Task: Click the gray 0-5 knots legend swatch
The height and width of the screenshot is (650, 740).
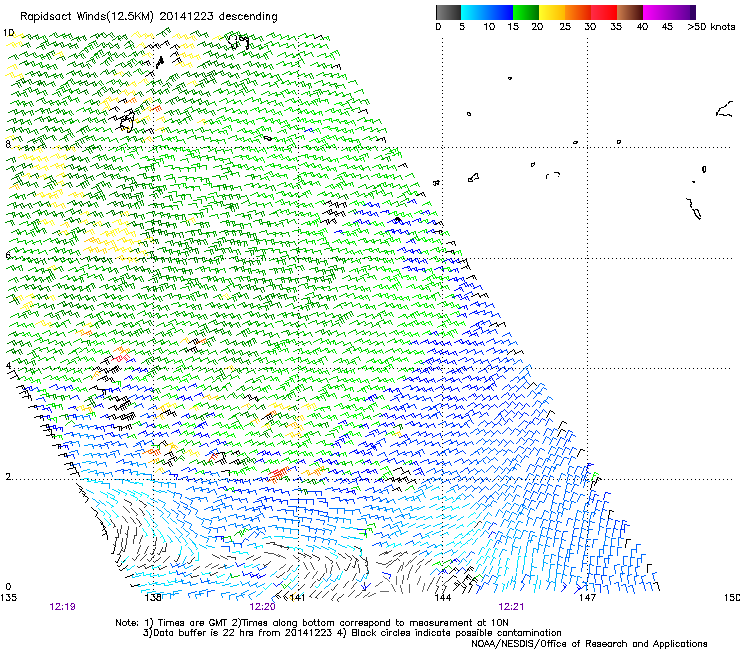Action: point(448,13)
